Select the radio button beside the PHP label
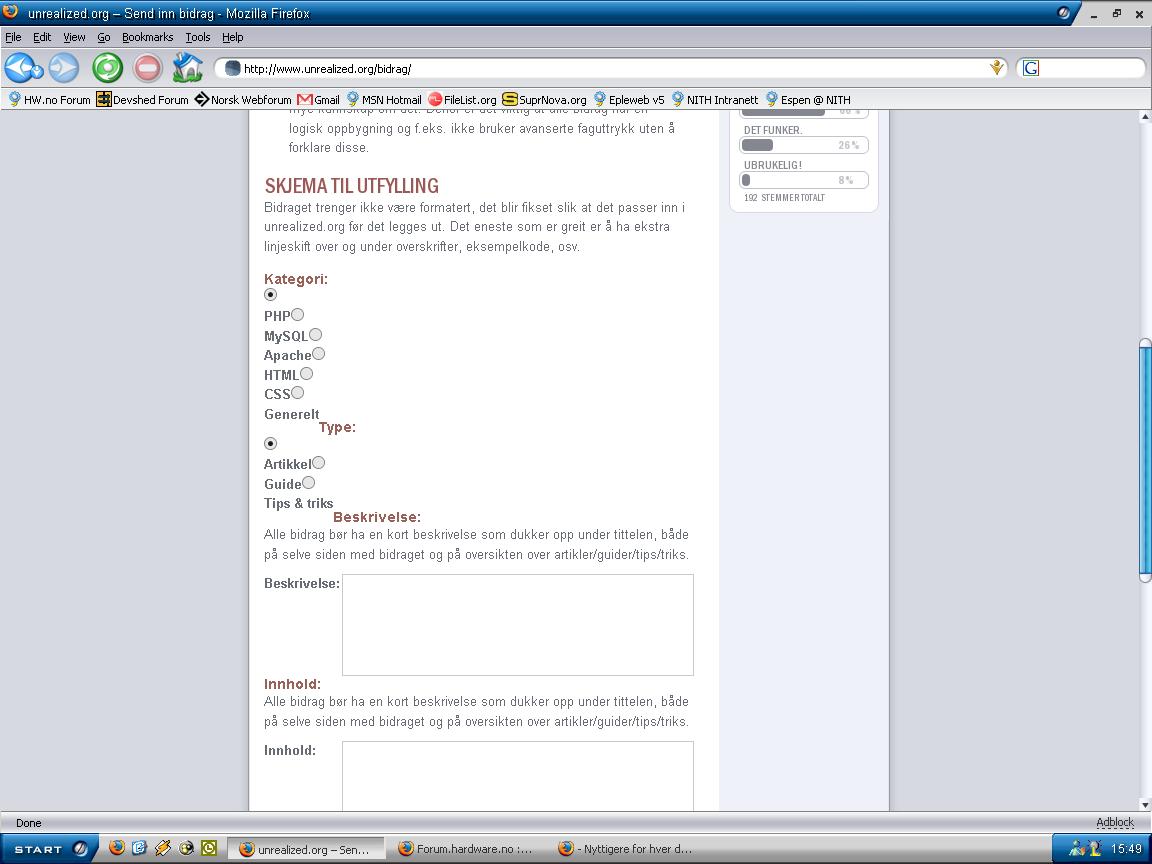 [298, 314]
